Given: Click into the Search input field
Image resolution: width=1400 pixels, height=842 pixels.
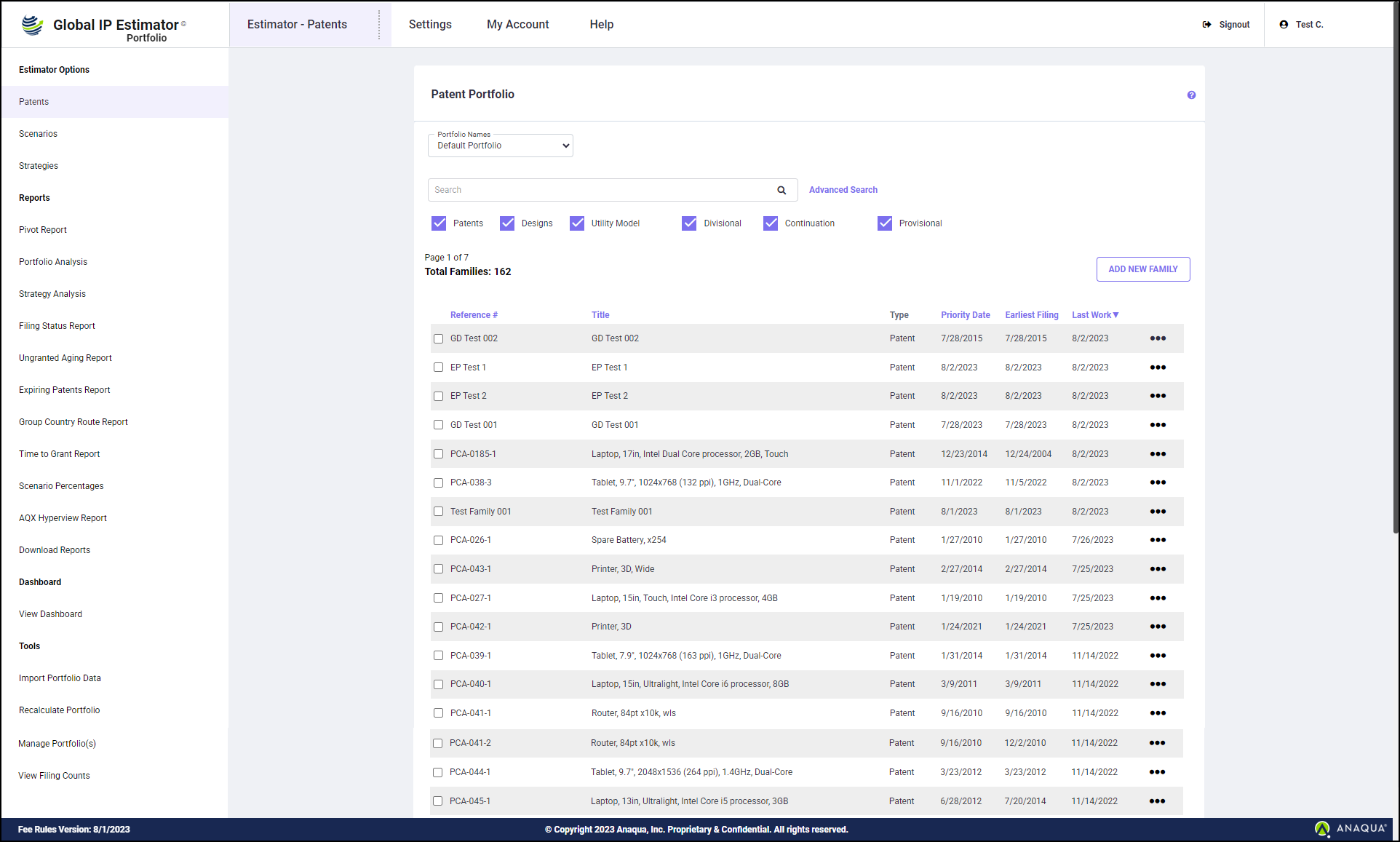Looking at the screenshot, I should (600, 190).
